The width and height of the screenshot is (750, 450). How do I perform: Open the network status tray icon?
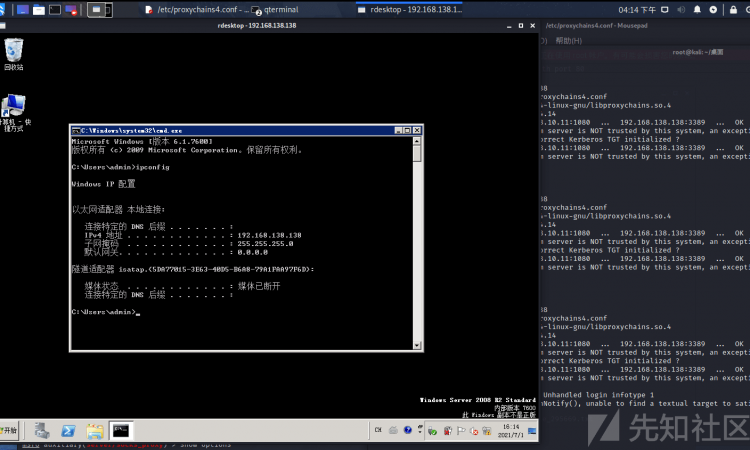coord(487,431)
